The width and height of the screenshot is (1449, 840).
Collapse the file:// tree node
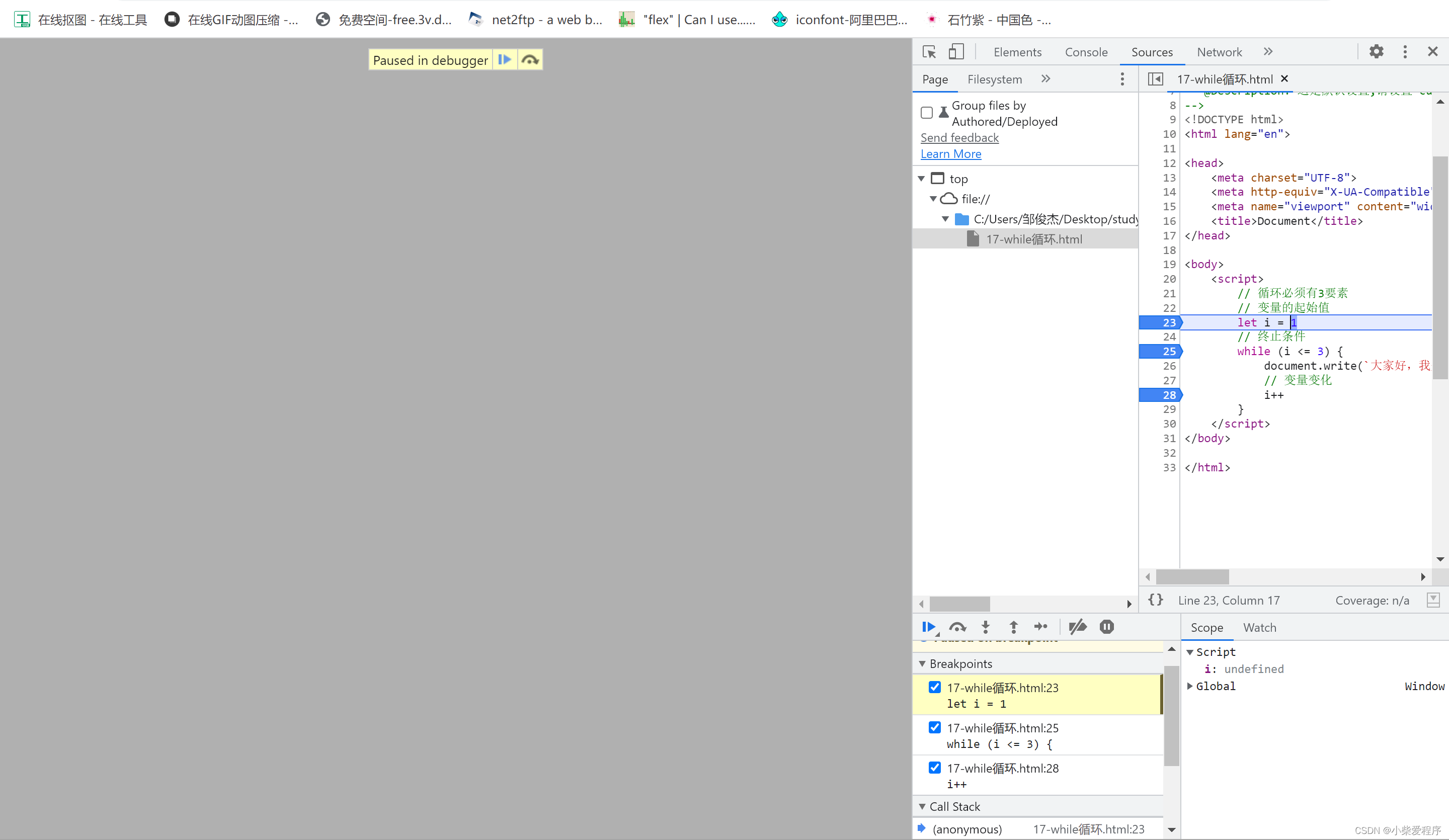[x=933, y=199]
